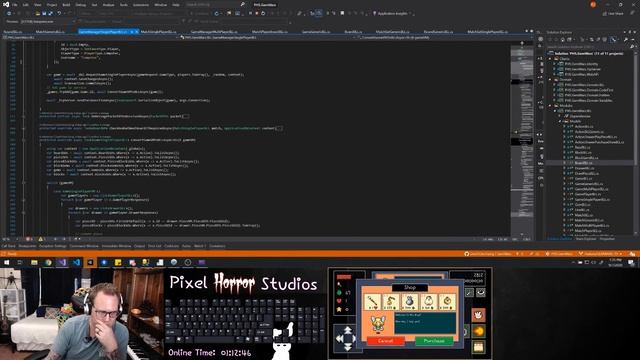640x360 pixels.
Task: Open the Output window tab
Action: point(140,246)
